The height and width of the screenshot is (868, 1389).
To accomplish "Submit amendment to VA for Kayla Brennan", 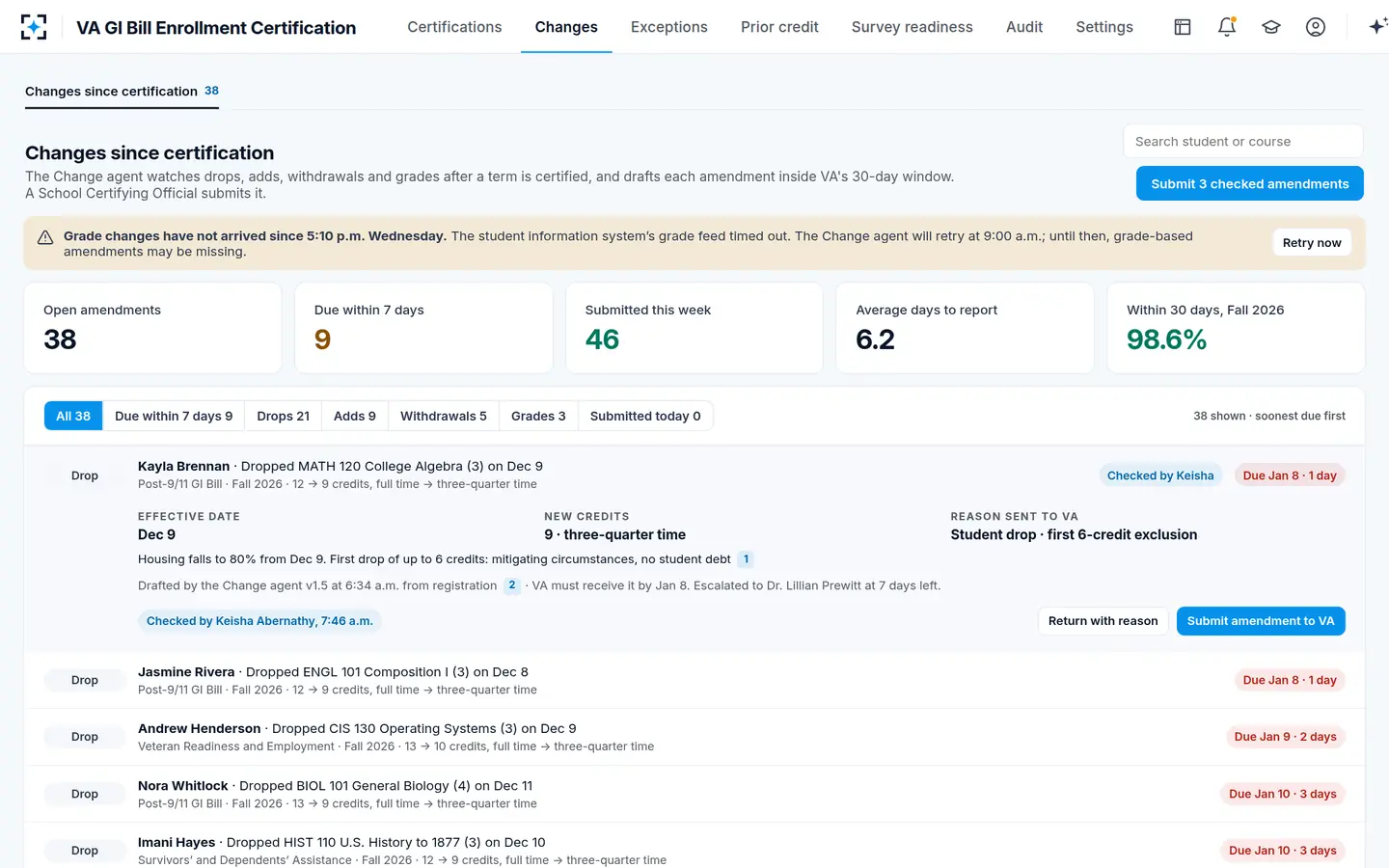I will [1261, 621].
